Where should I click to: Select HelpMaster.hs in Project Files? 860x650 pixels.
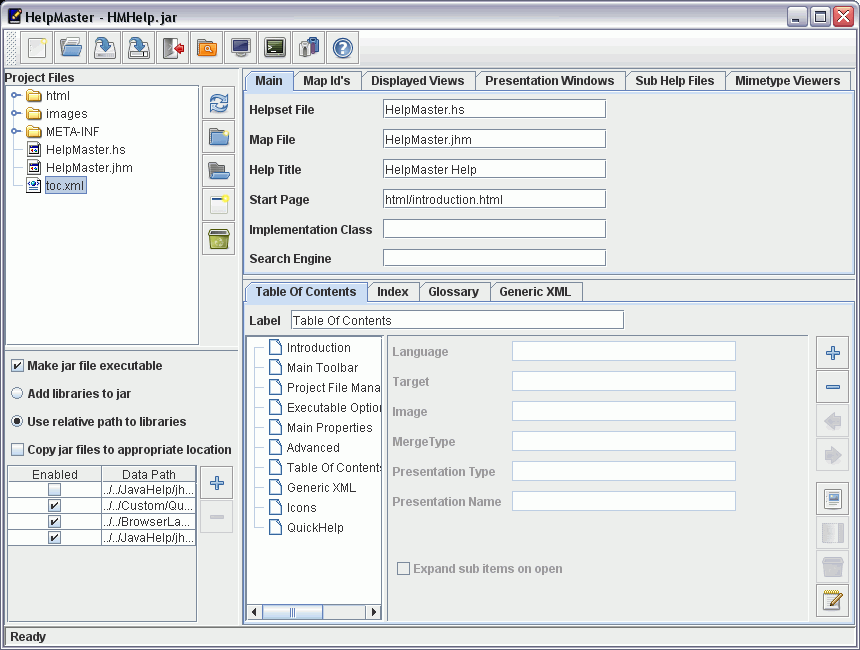tap(85, 150)
